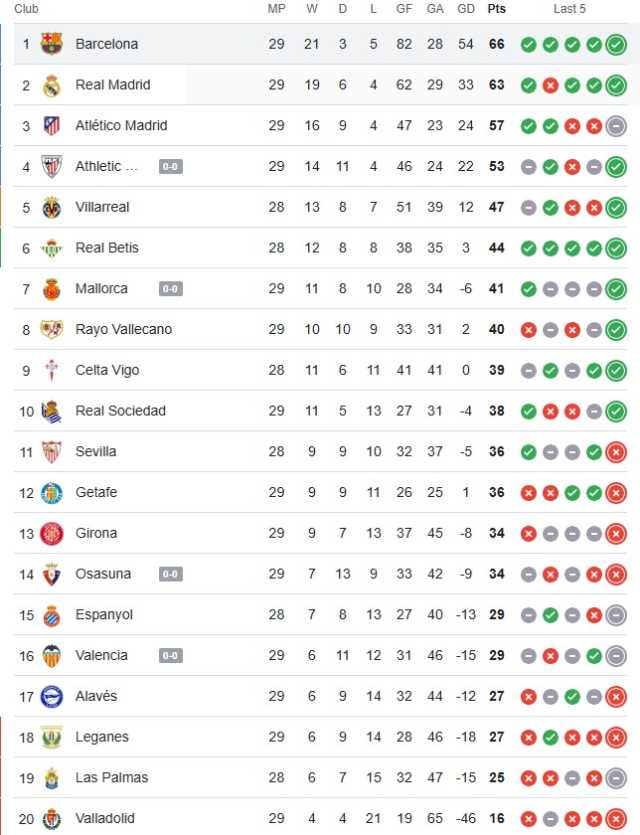Screen dimensions: 640x835
Task: Select Atlético Madrid's latest draw result circle
Action: (x=616, y=126)
